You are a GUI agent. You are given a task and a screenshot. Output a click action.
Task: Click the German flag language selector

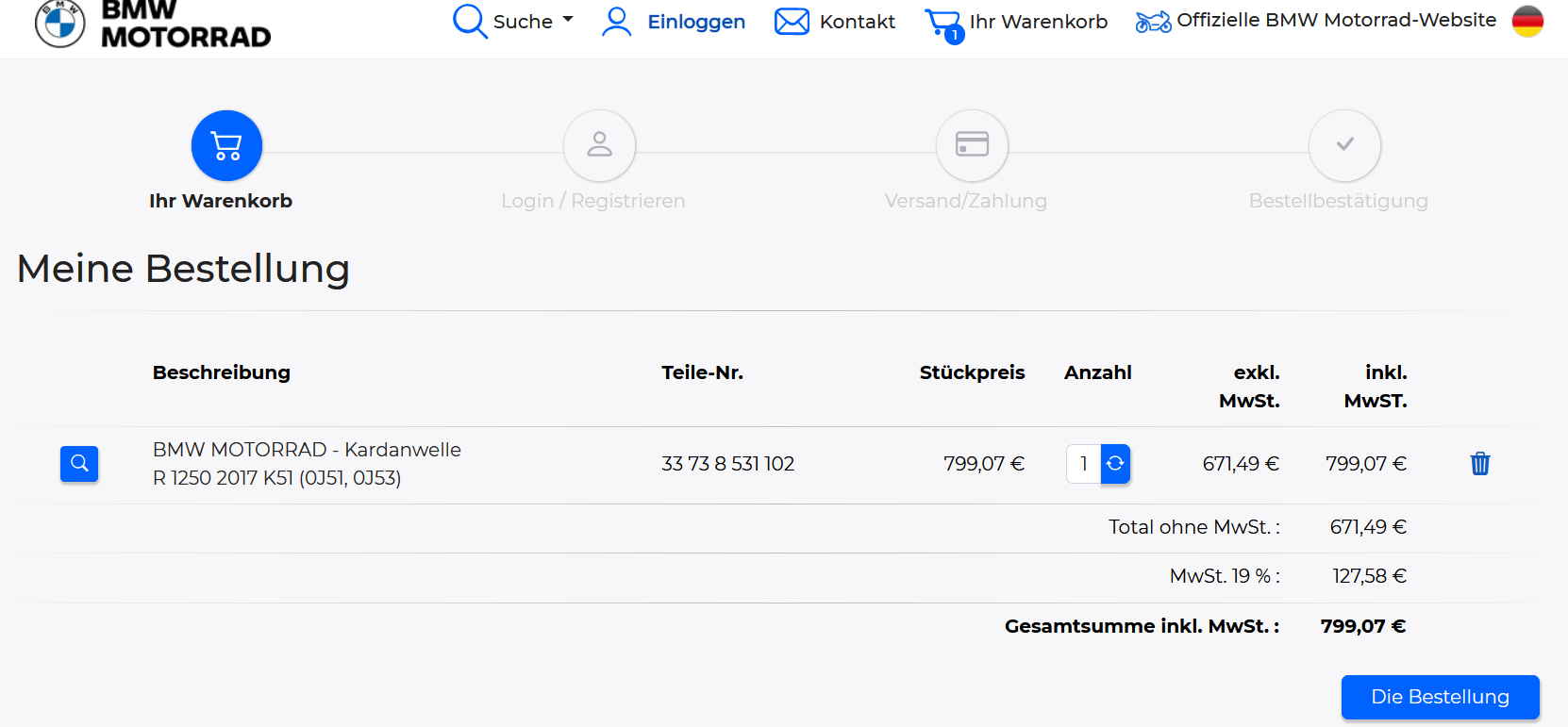[1527, 21]
